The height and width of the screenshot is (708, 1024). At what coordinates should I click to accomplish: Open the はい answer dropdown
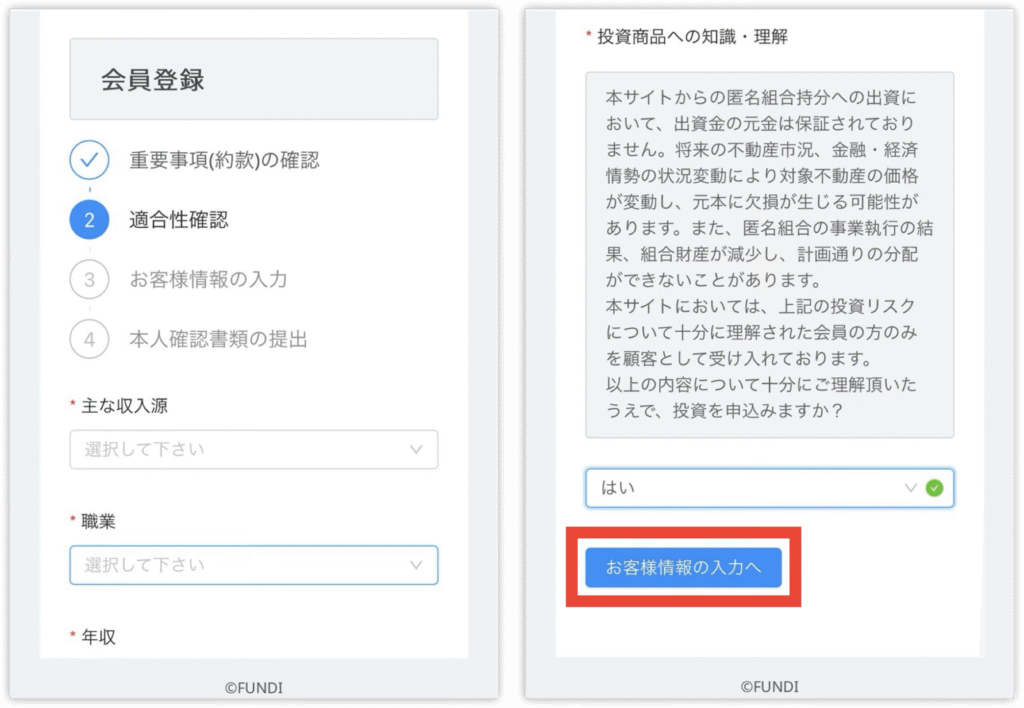[x=769, y=488]
